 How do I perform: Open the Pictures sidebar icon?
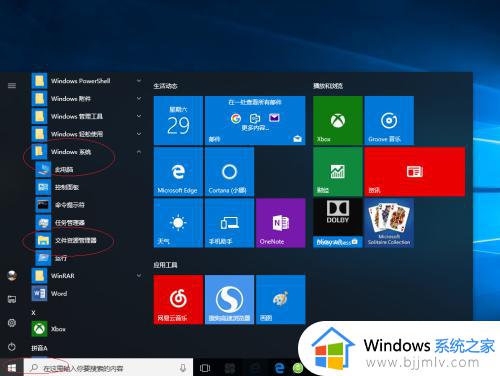pyautogui.click(x=12, y=299)
